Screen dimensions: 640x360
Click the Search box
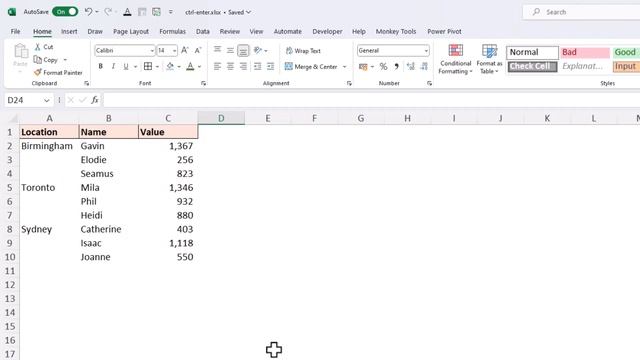tap(581, 12)
